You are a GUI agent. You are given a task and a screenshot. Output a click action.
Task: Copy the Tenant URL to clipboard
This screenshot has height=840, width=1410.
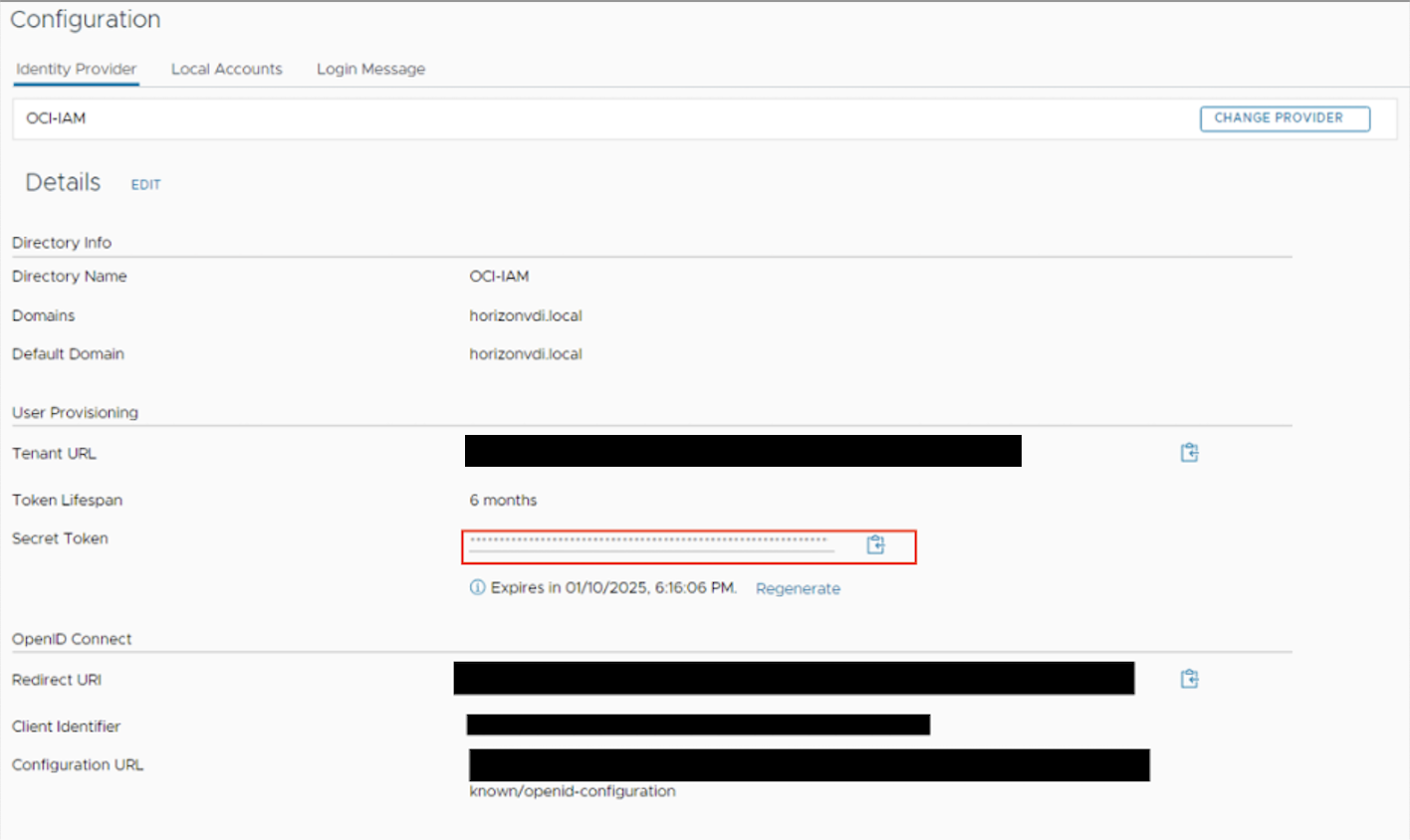tap(1189, 453)
